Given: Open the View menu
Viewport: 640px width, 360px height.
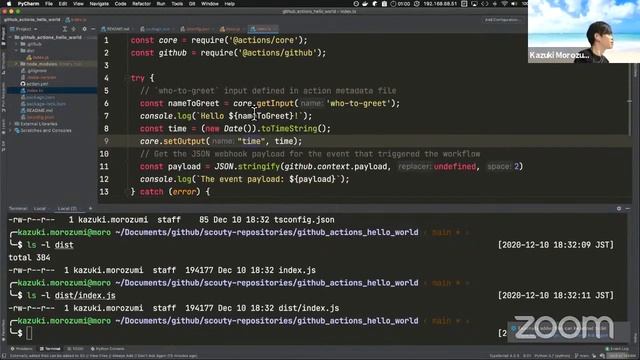Looking at the screenshot, I should pos(78,4).
